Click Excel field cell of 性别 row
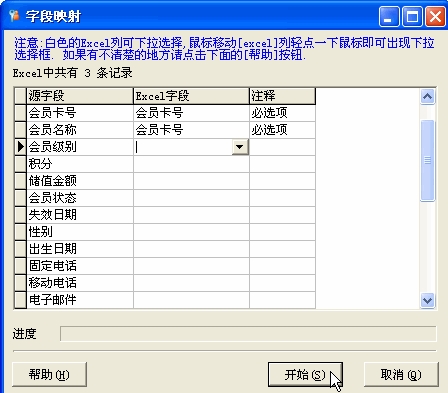This screenshot has width=448, height=393. 191,232
